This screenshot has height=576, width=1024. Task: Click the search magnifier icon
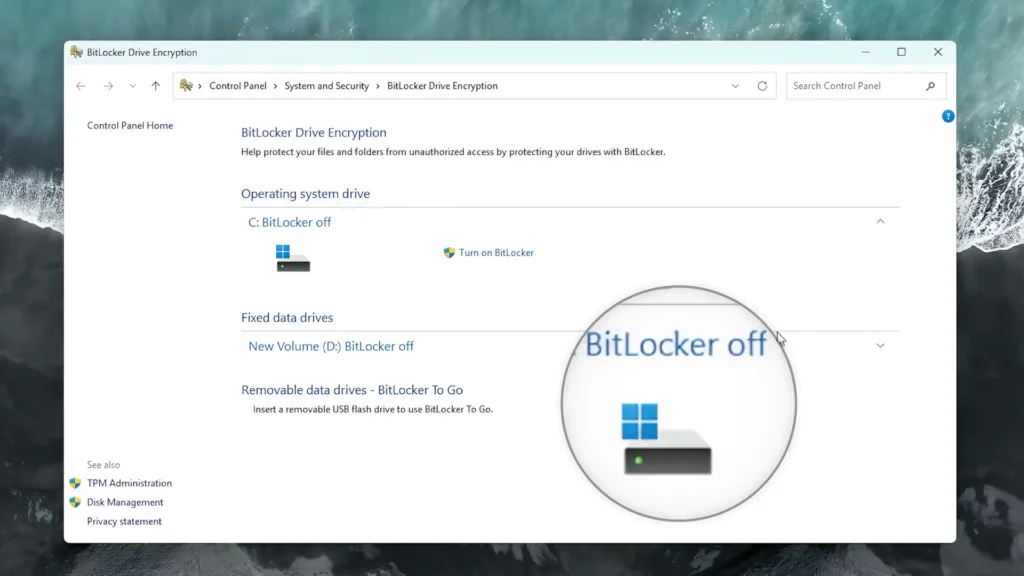[x=931, y=86]
